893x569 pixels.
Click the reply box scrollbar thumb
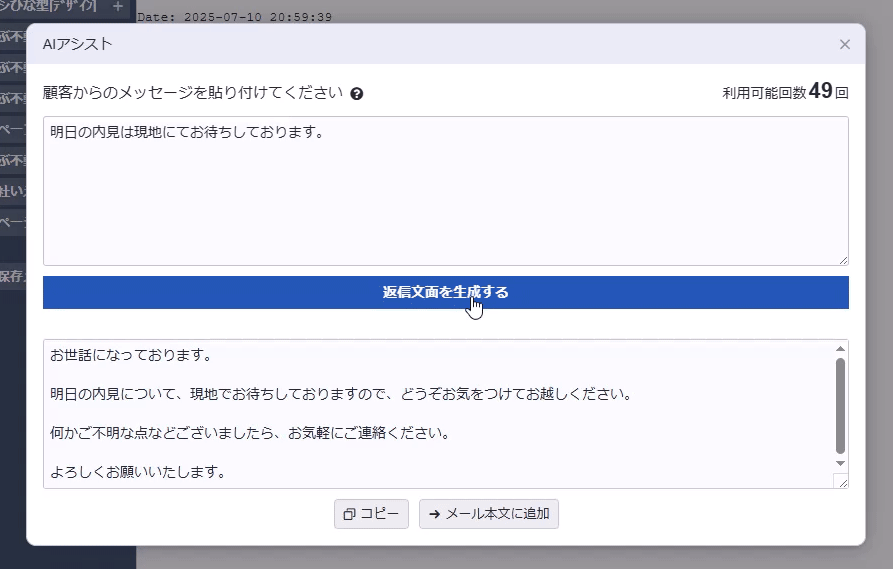[840, 404]
